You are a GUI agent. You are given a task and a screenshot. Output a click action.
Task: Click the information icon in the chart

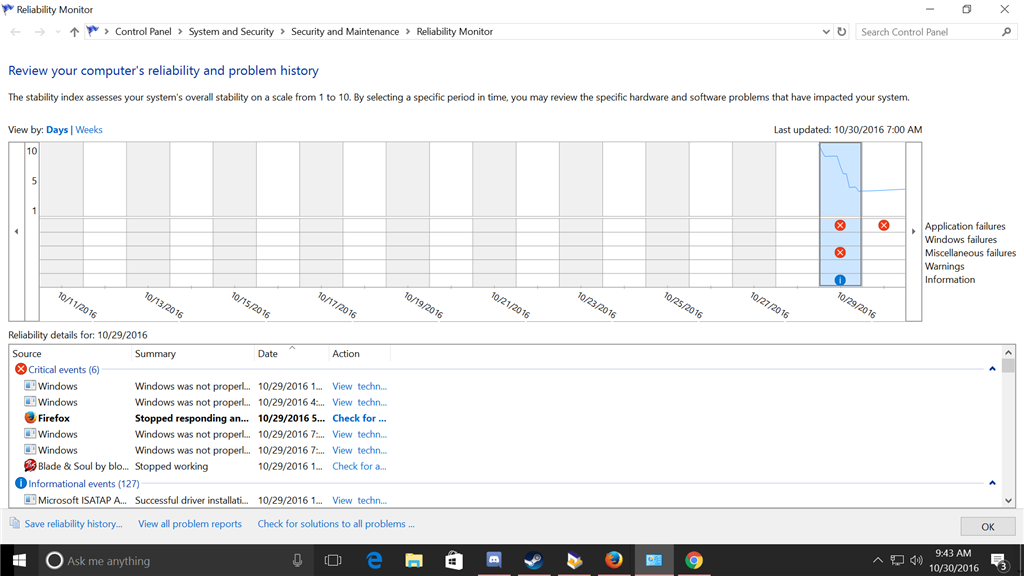tap(840, 280)
